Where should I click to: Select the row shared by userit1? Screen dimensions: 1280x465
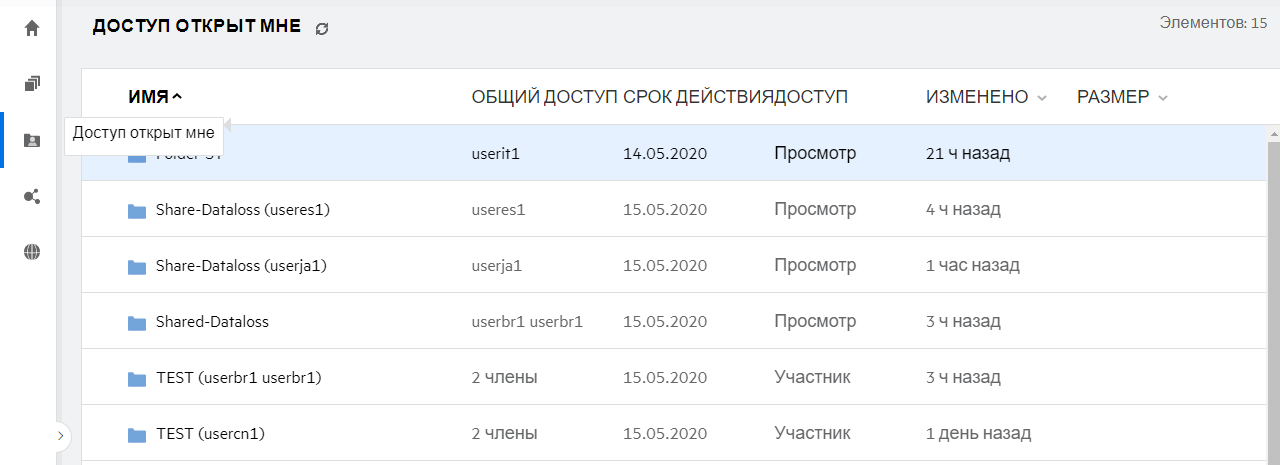(x=496, y=154)
